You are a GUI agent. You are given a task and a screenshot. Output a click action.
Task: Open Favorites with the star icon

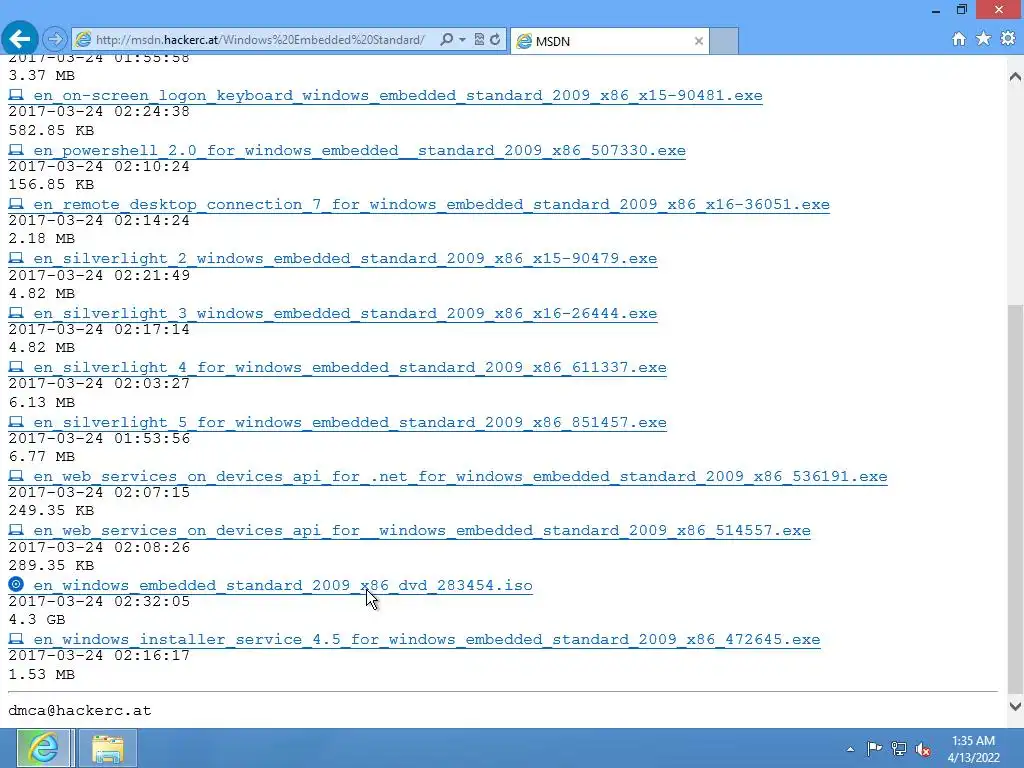point(984,39)
